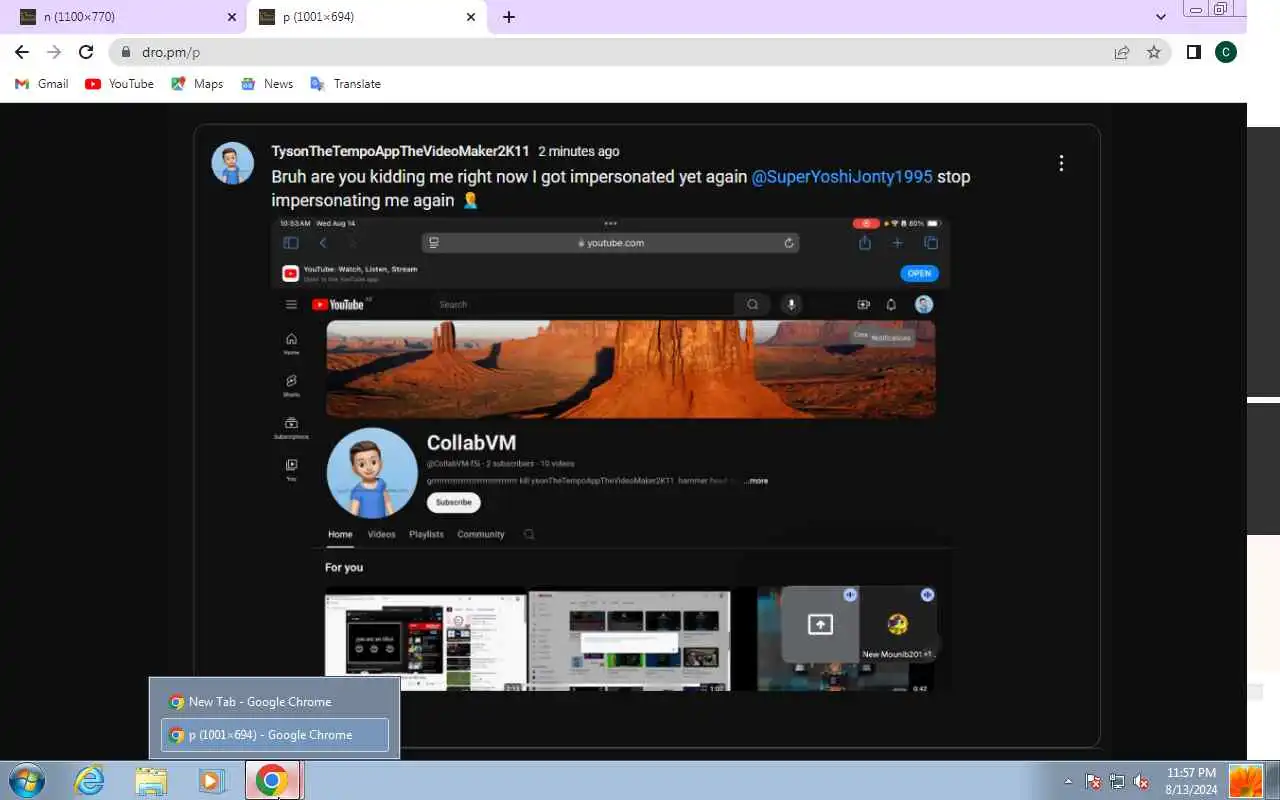Viewport: 1280px width, 800px height.
Task: Click the YouTube logo
Action: (338, 305)
